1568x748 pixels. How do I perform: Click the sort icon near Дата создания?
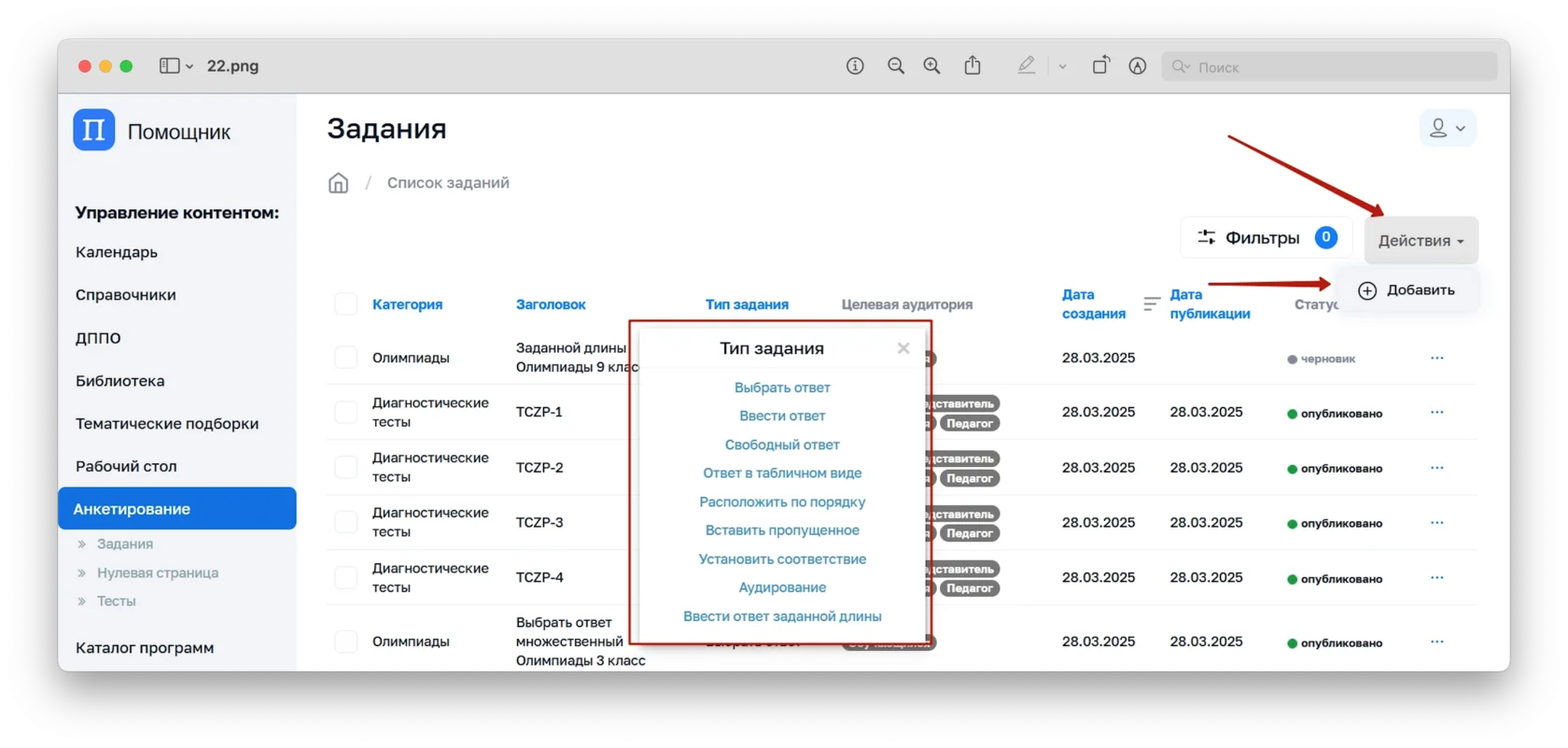pos(1152,303)
